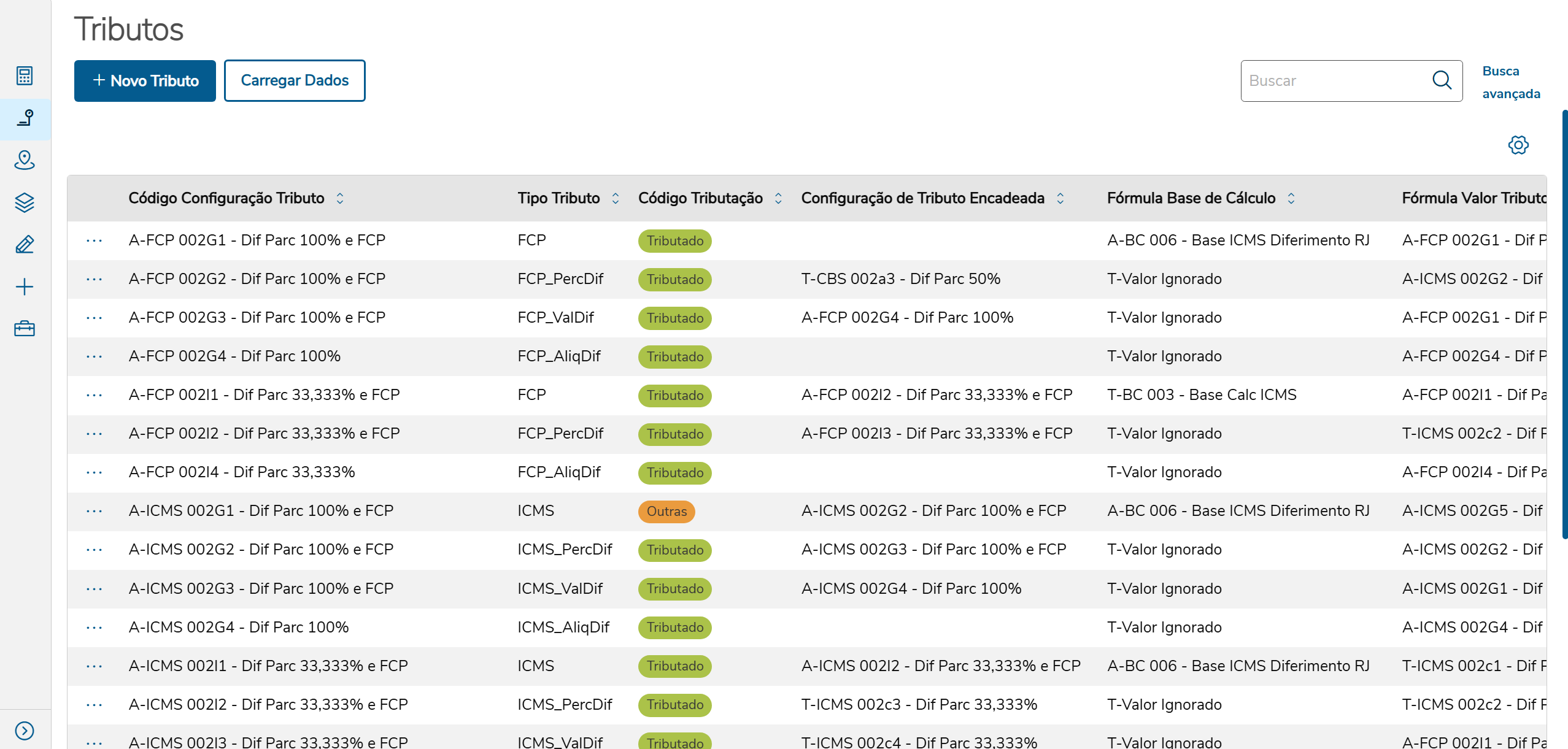The width and height of the screenshot is (1568, 749).
Task: Open the map pin location sidebar icon
Action: point(25,160)
